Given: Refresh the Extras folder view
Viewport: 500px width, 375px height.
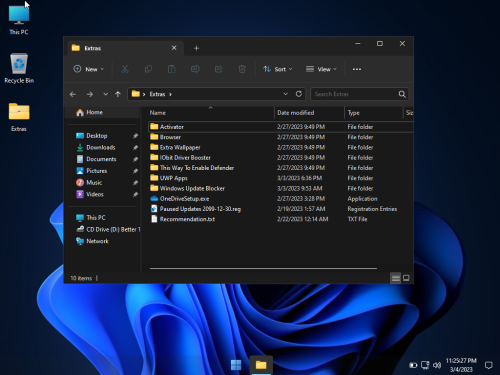Looking at the screenshot, I should (299, 94).
